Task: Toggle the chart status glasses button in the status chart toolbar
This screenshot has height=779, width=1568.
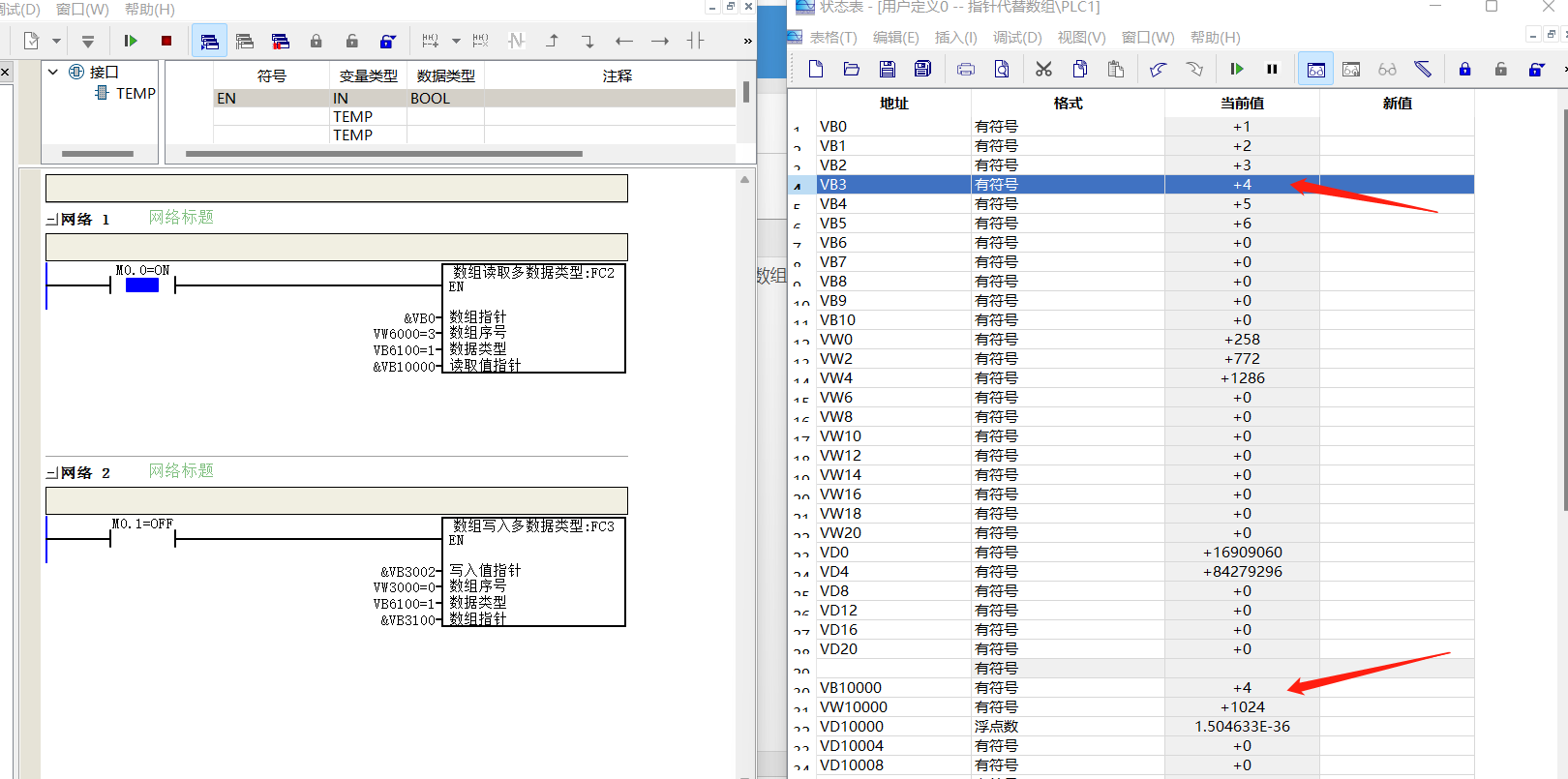Action: tap(1315, 69)
